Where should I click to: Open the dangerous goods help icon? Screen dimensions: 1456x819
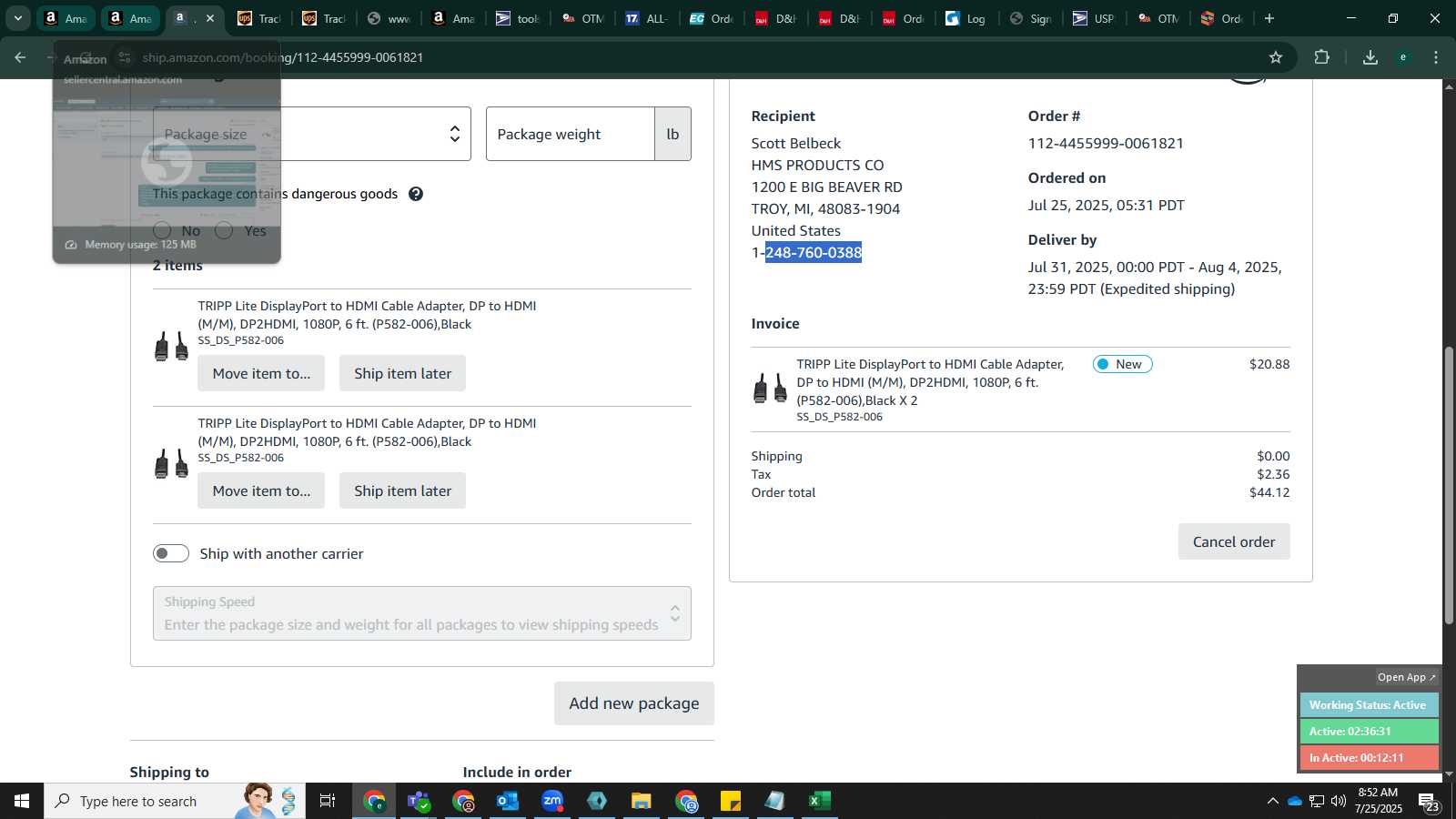click(x=416, y=194)
